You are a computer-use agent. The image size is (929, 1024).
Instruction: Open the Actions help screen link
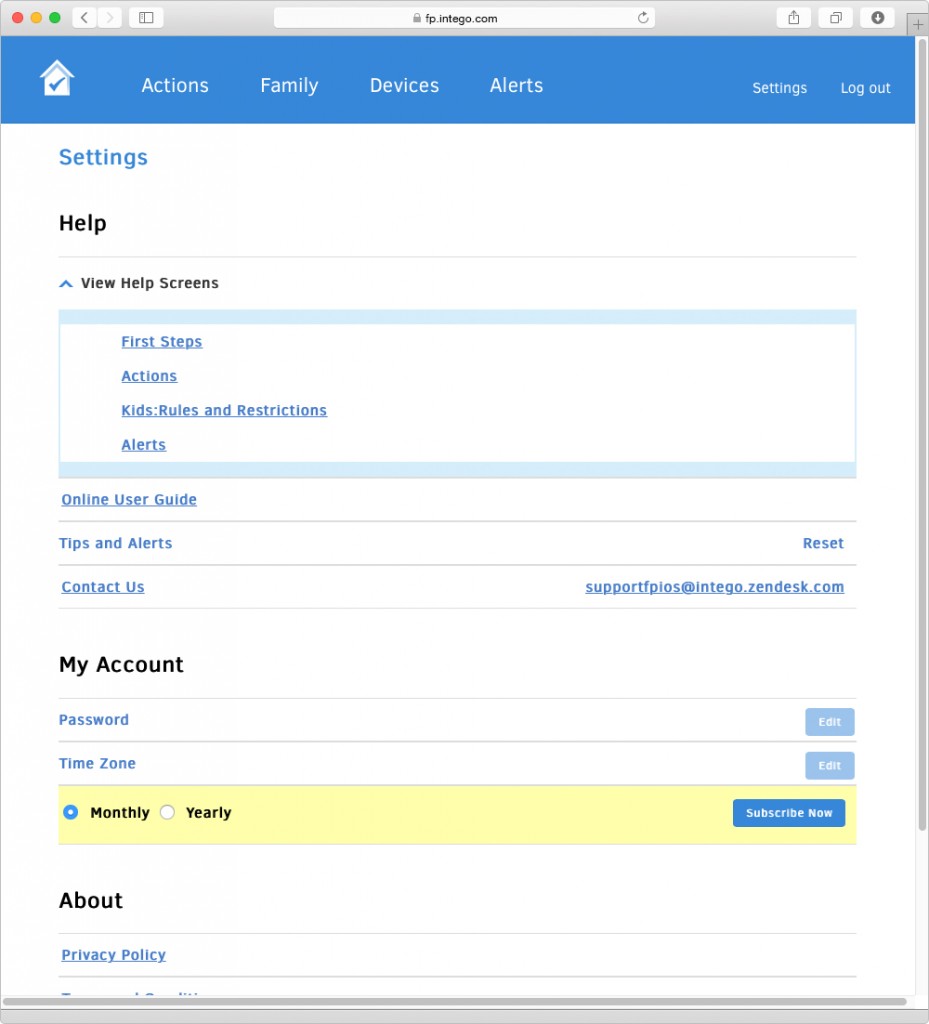coord(149,376)
